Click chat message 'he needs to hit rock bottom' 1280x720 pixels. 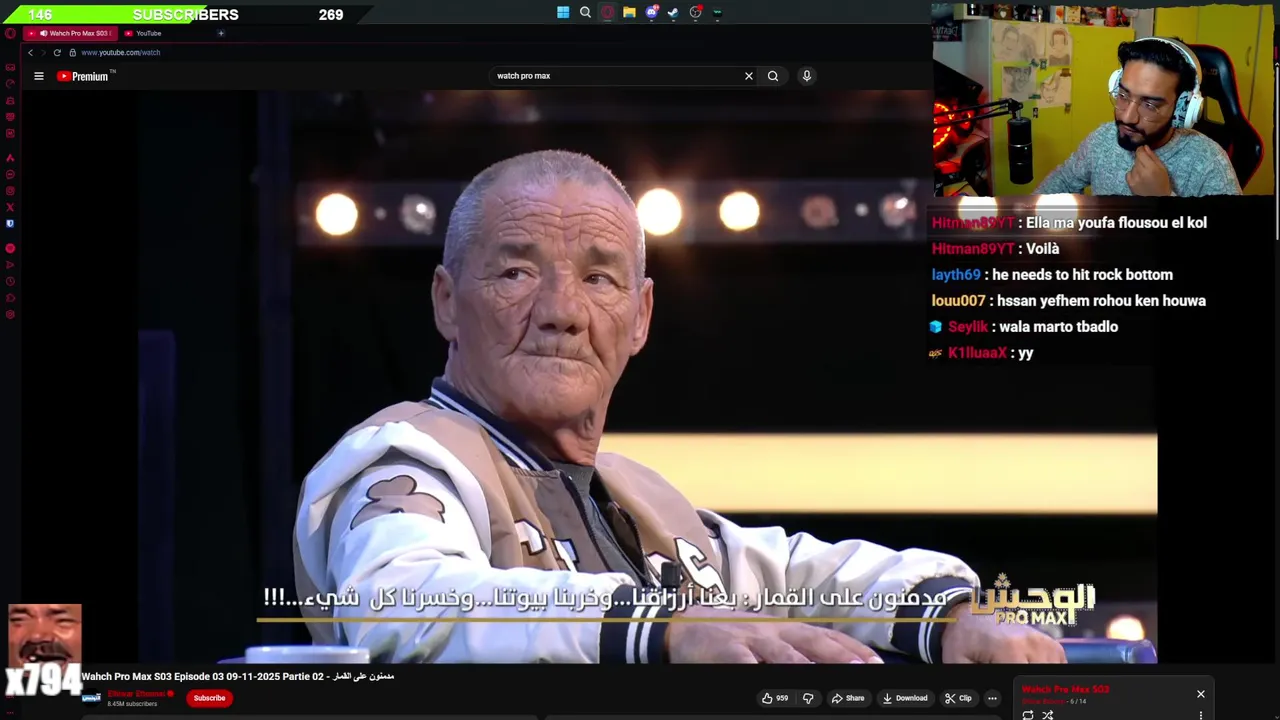click(1082, 275)
